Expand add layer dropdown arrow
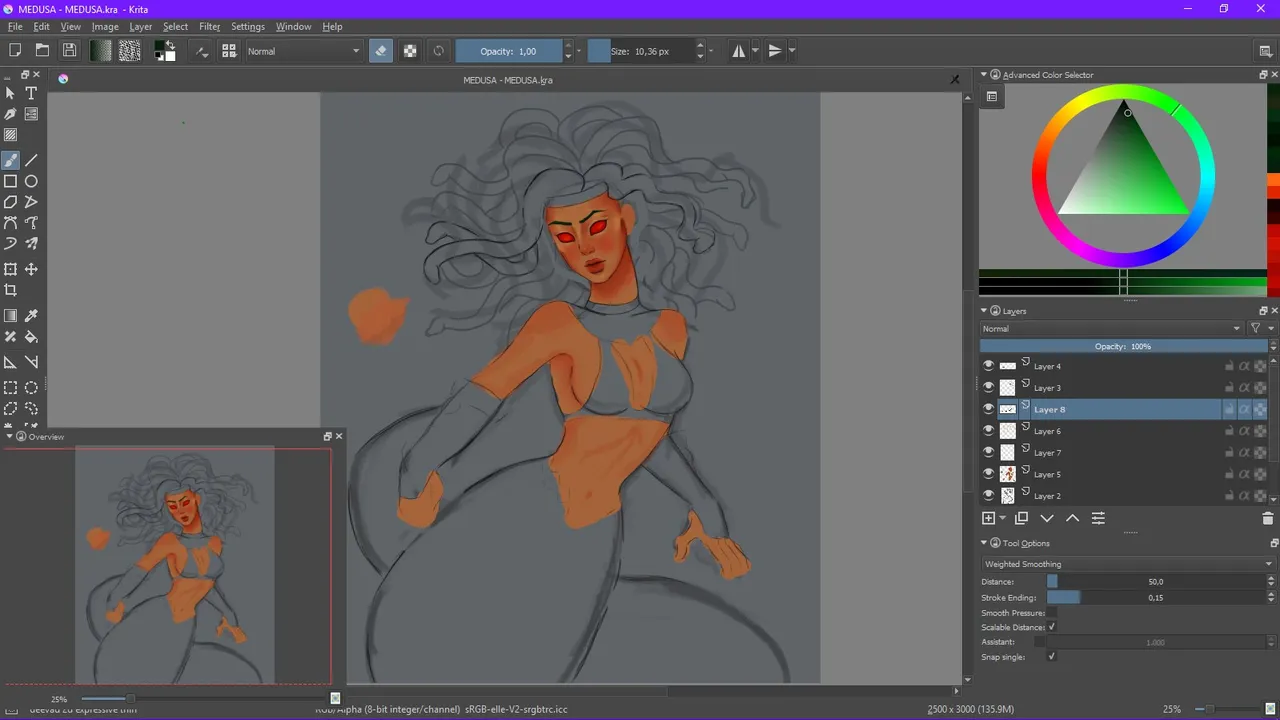This screenshot has height=720, width=1280. tap(1003, 518)
